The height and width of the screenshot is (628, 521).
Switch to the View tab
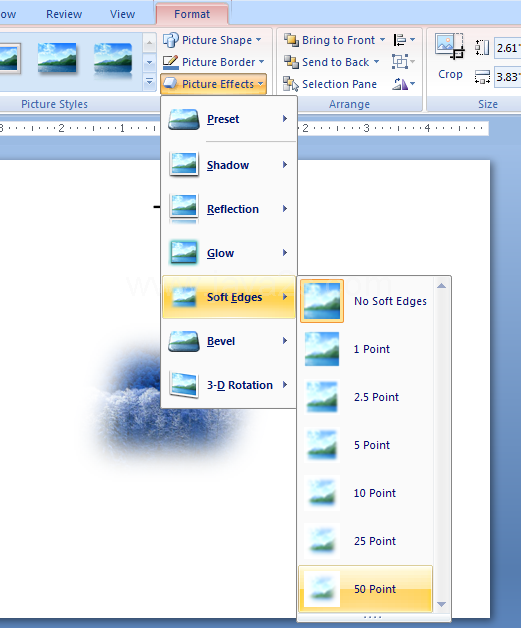tap(122, 14)
